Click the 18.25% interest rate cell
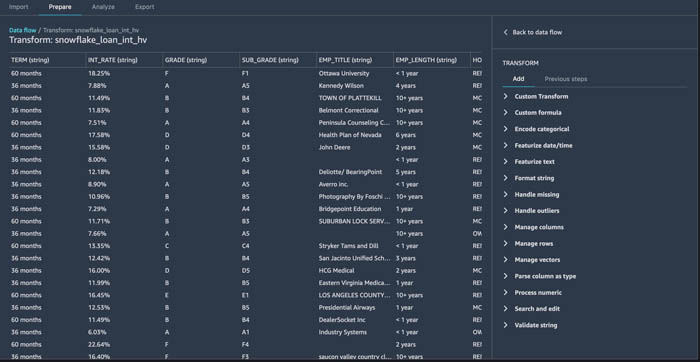The height and width of the screenshot is (362, 700). pyautogui.click(x=99, y=73)
